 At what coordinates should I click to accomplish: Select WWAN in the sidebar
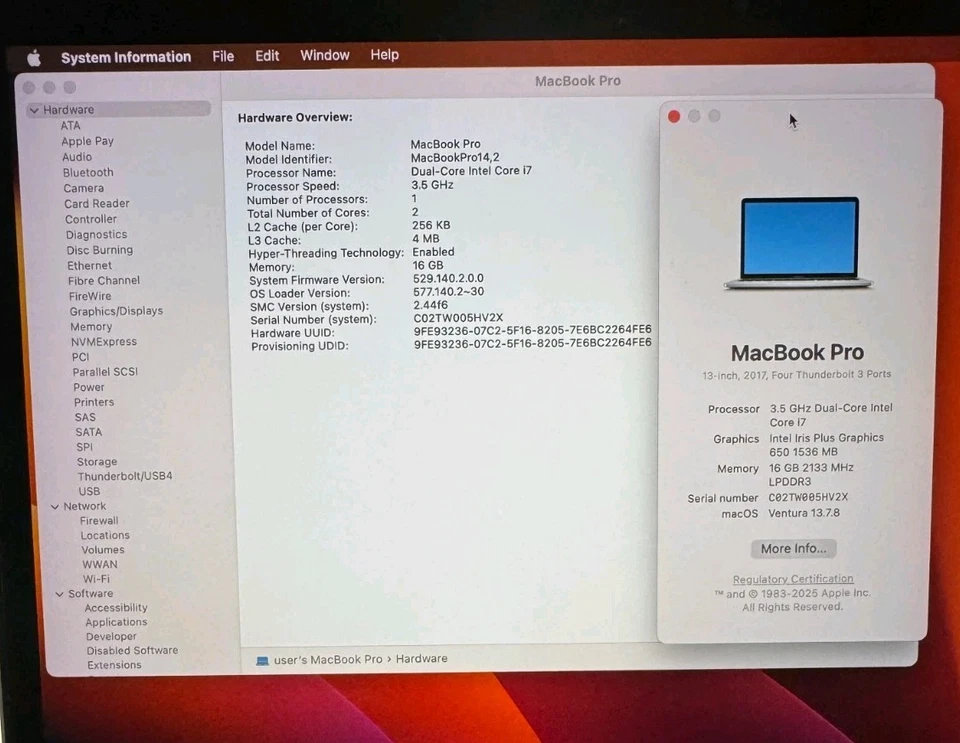(x=100, y=564)
